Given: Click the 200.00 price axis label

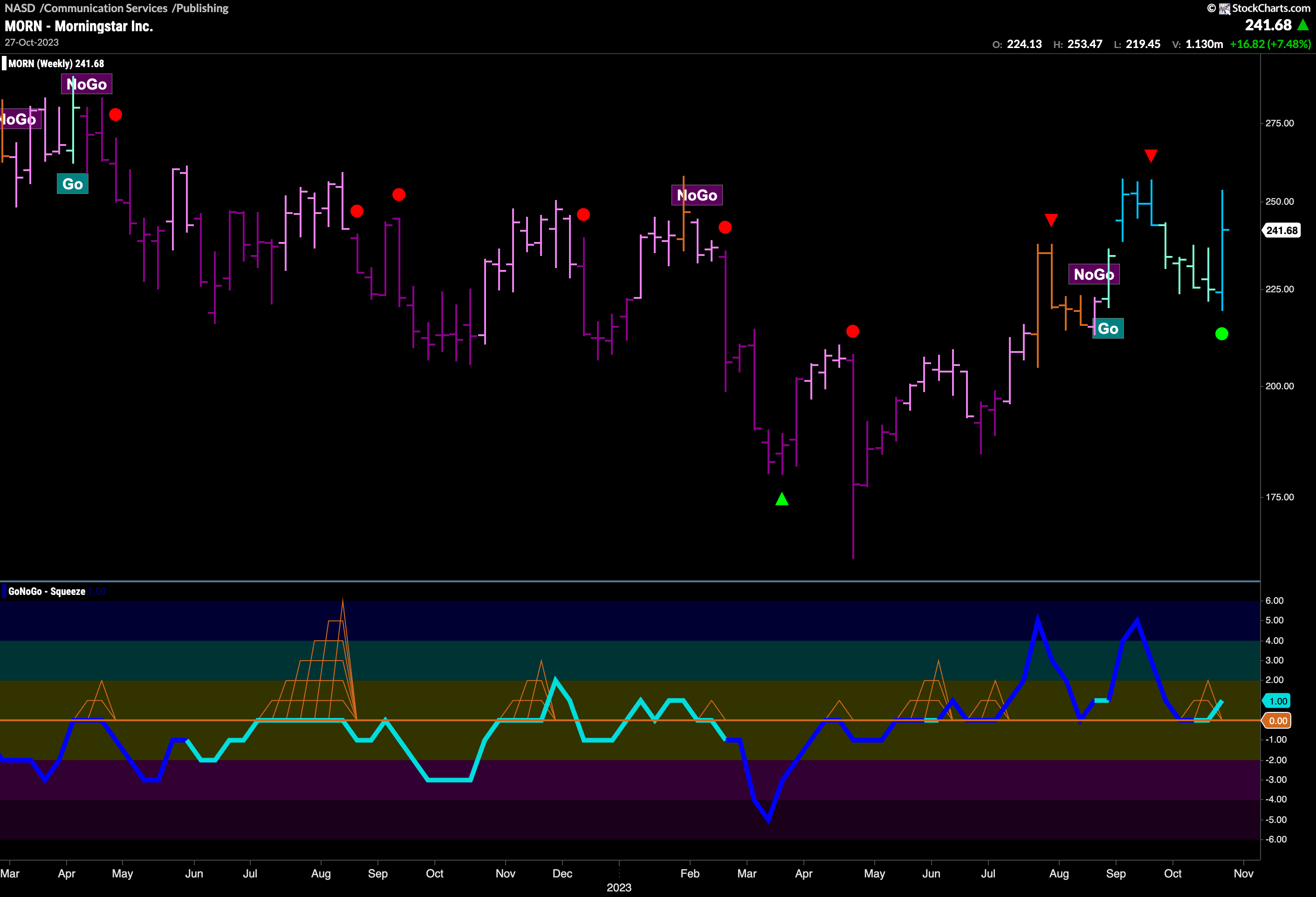Looking at the screenshot, I should click(1280, 386).
